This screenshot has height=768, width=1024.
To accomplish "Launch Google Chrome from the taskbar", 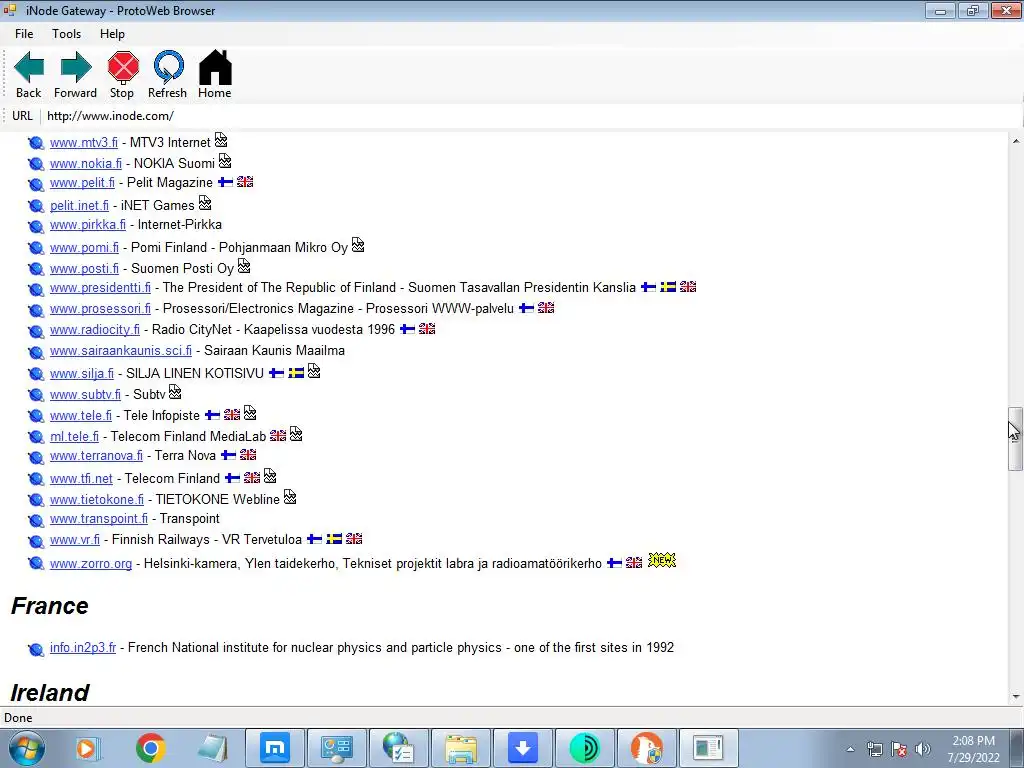I will [x=150, y=748].
